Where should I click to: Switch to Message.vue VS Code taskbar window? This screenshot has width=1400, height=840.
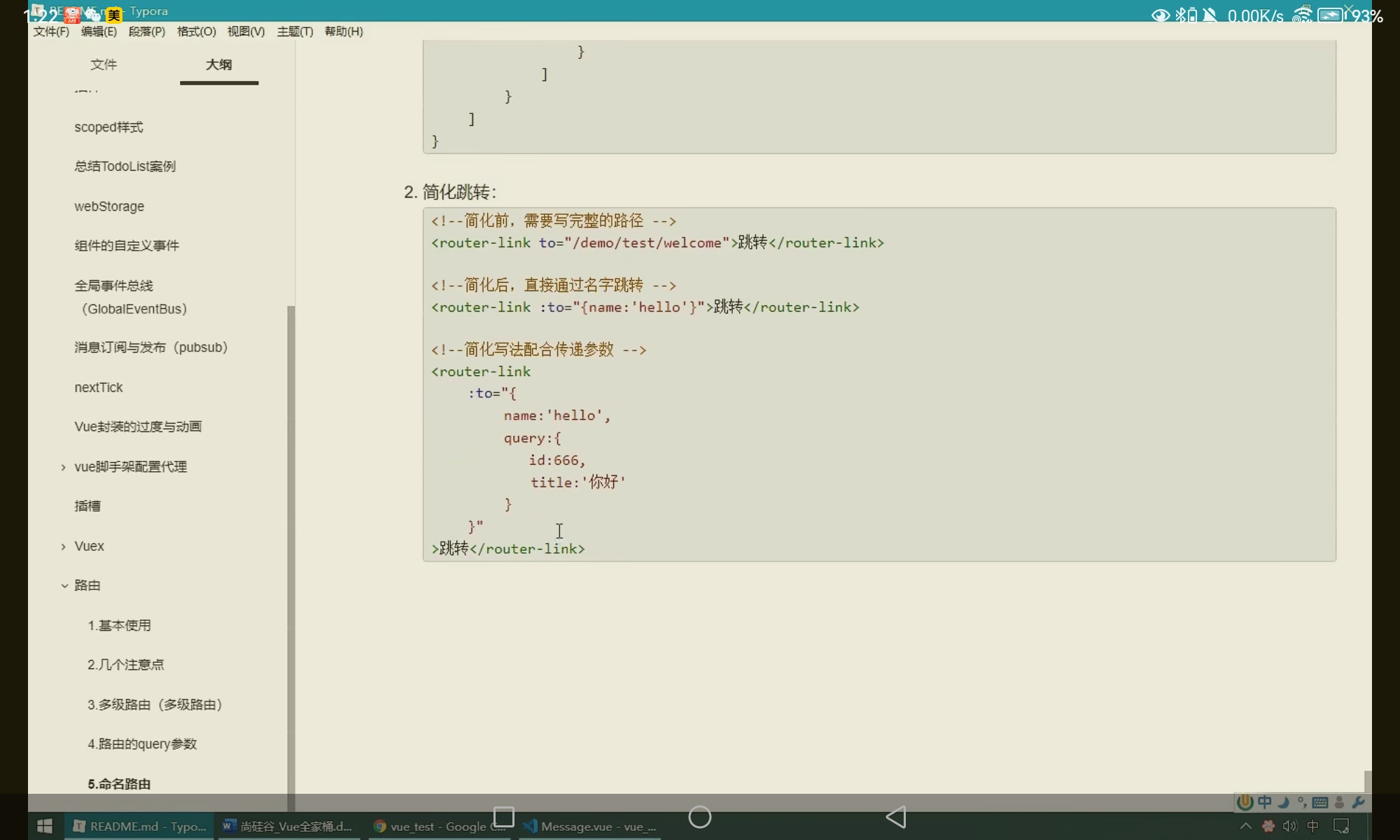[x=591, y=826]
